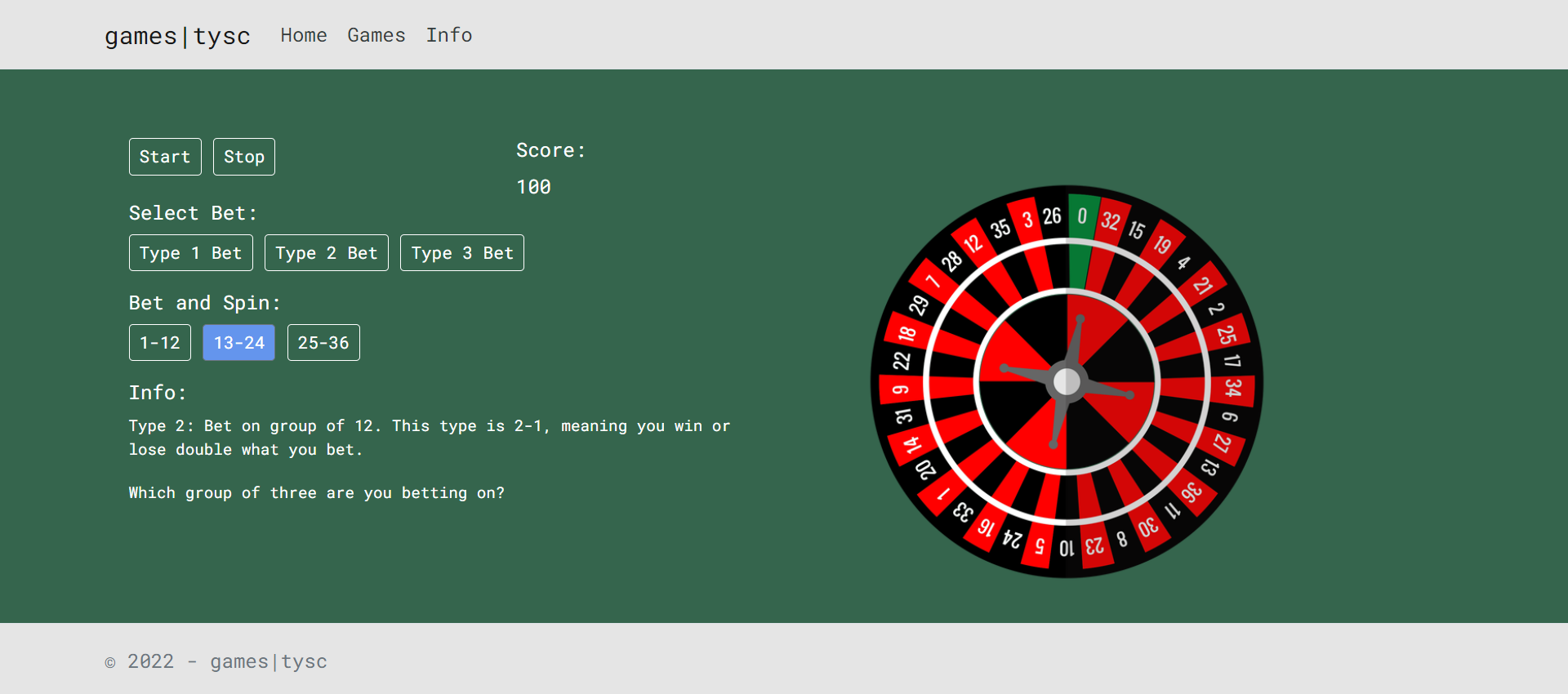The image size is (1568, 694).
Task: Open the Games menu item
Action: (x=376, y=35)
